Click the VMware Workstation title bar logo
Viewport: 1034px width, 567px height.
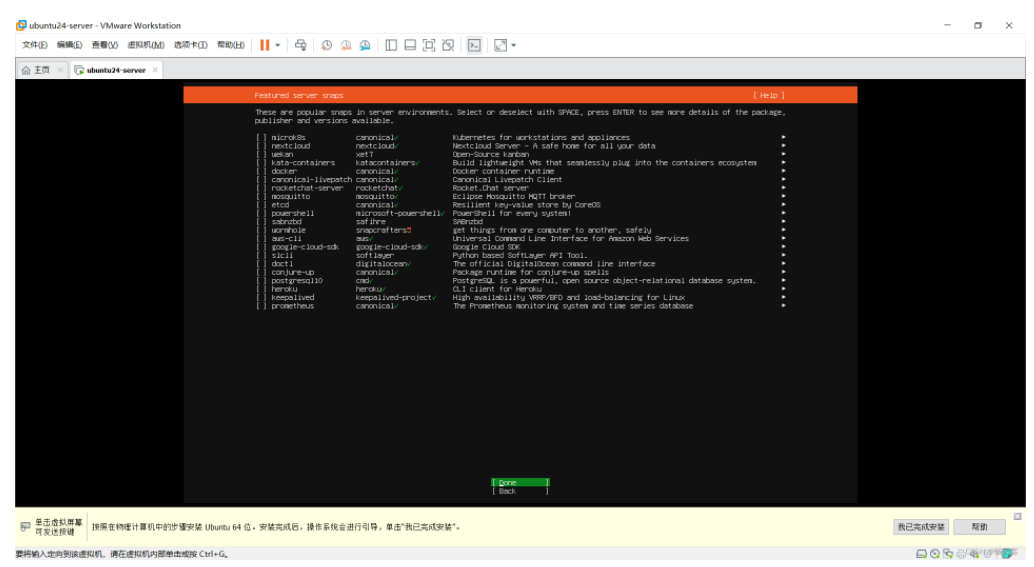(21, 25)
